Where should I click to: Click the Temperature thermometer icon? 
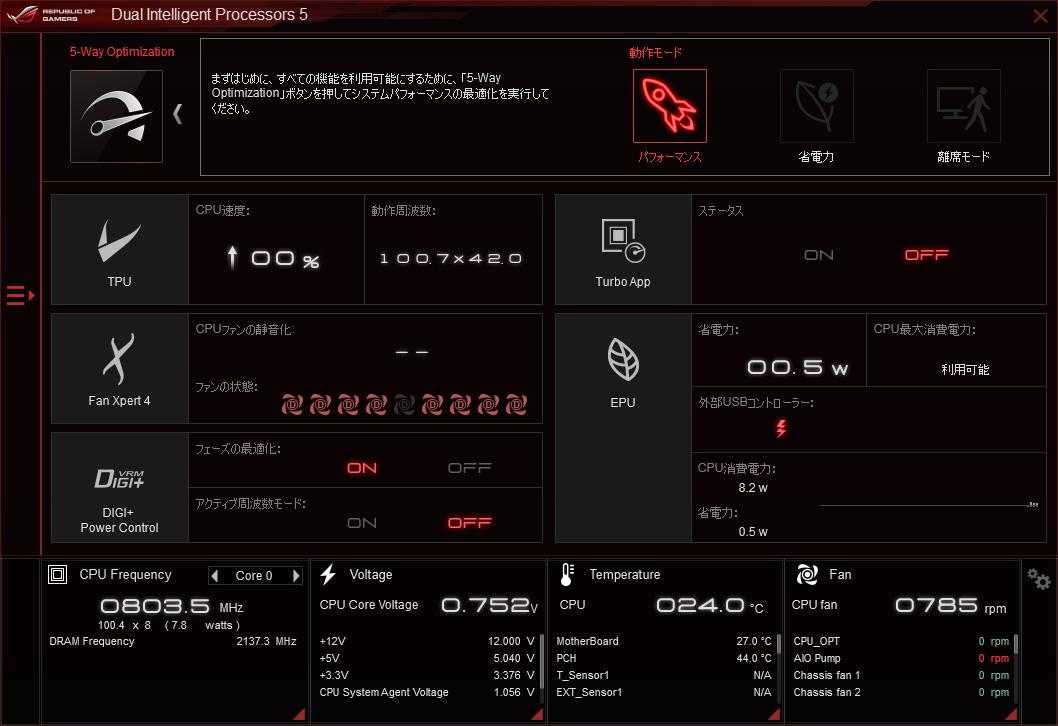click(x=567, y=574)
